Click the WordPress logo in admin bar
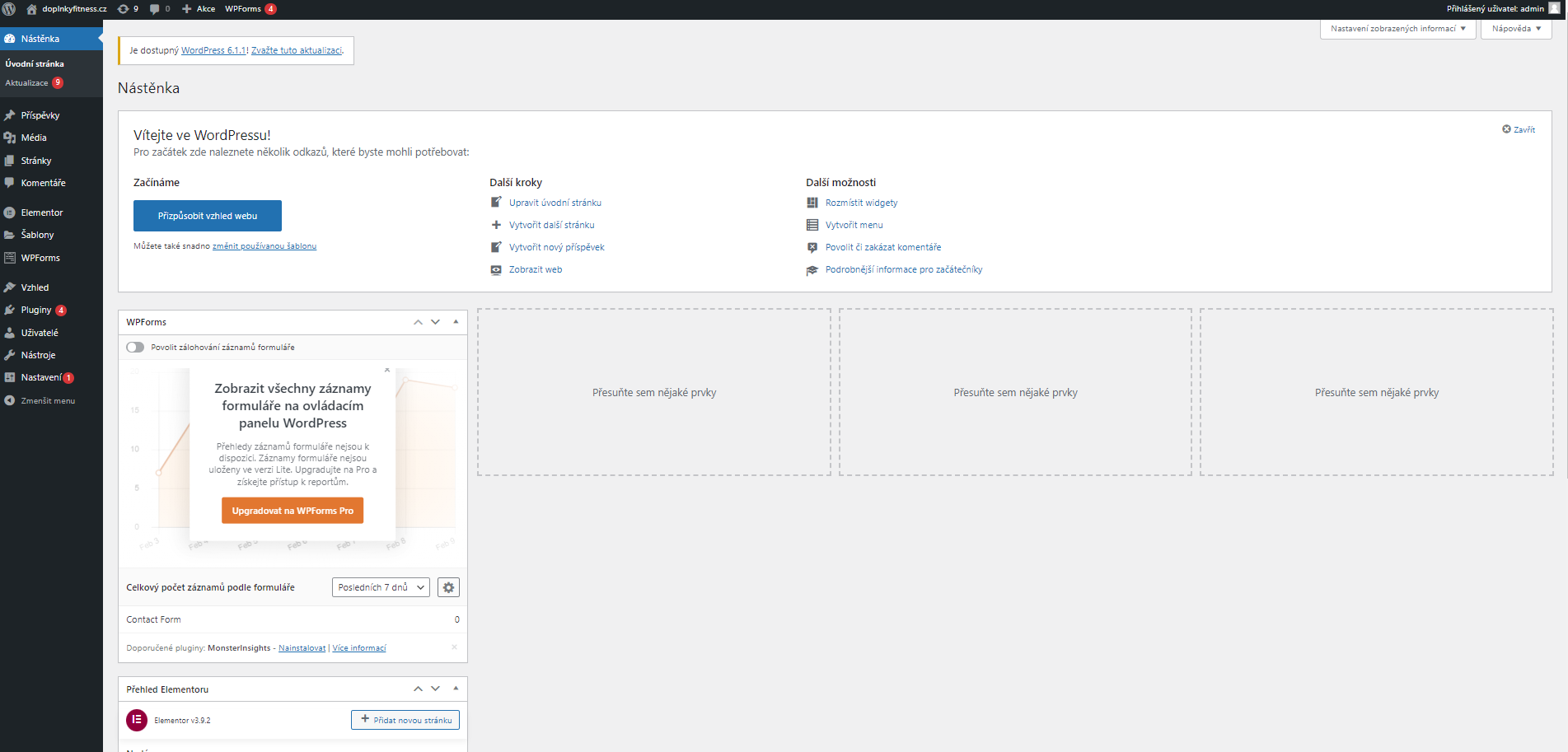This screenshot has height=752, width=1568. [x=9, y=9]
